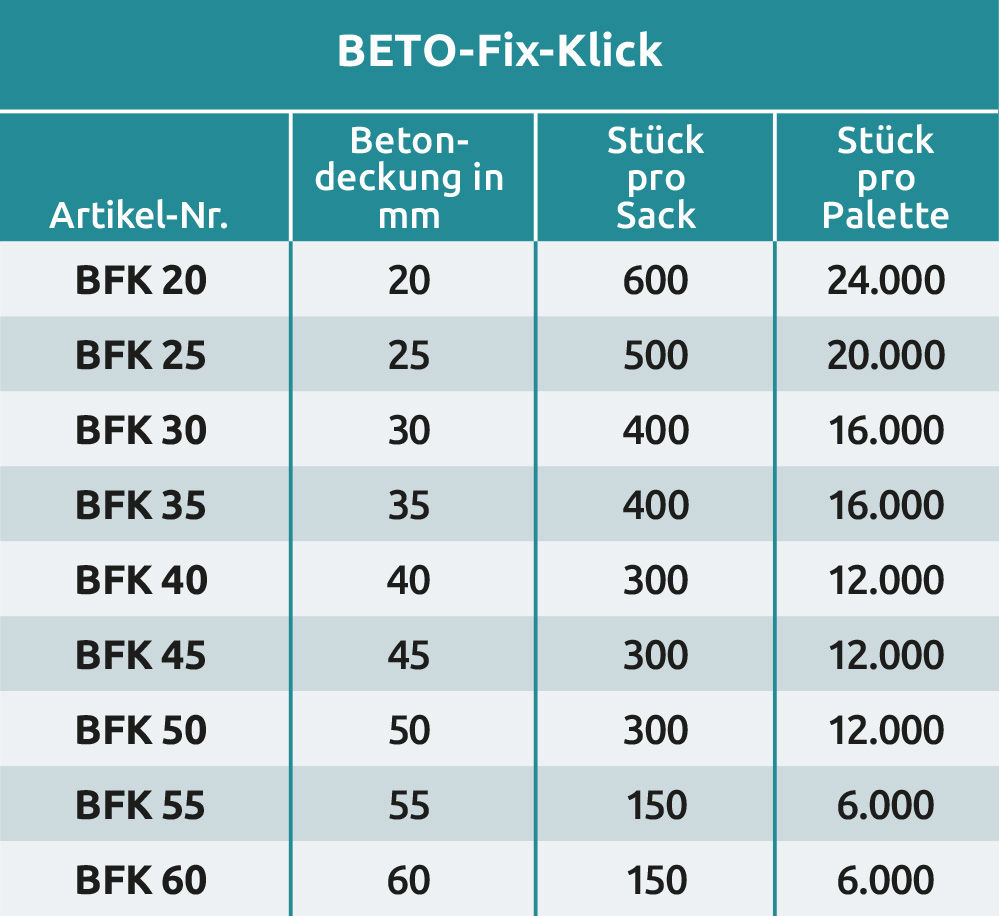
Task: Select the BFK 50 article cell
Action: (x=141, y=731)
